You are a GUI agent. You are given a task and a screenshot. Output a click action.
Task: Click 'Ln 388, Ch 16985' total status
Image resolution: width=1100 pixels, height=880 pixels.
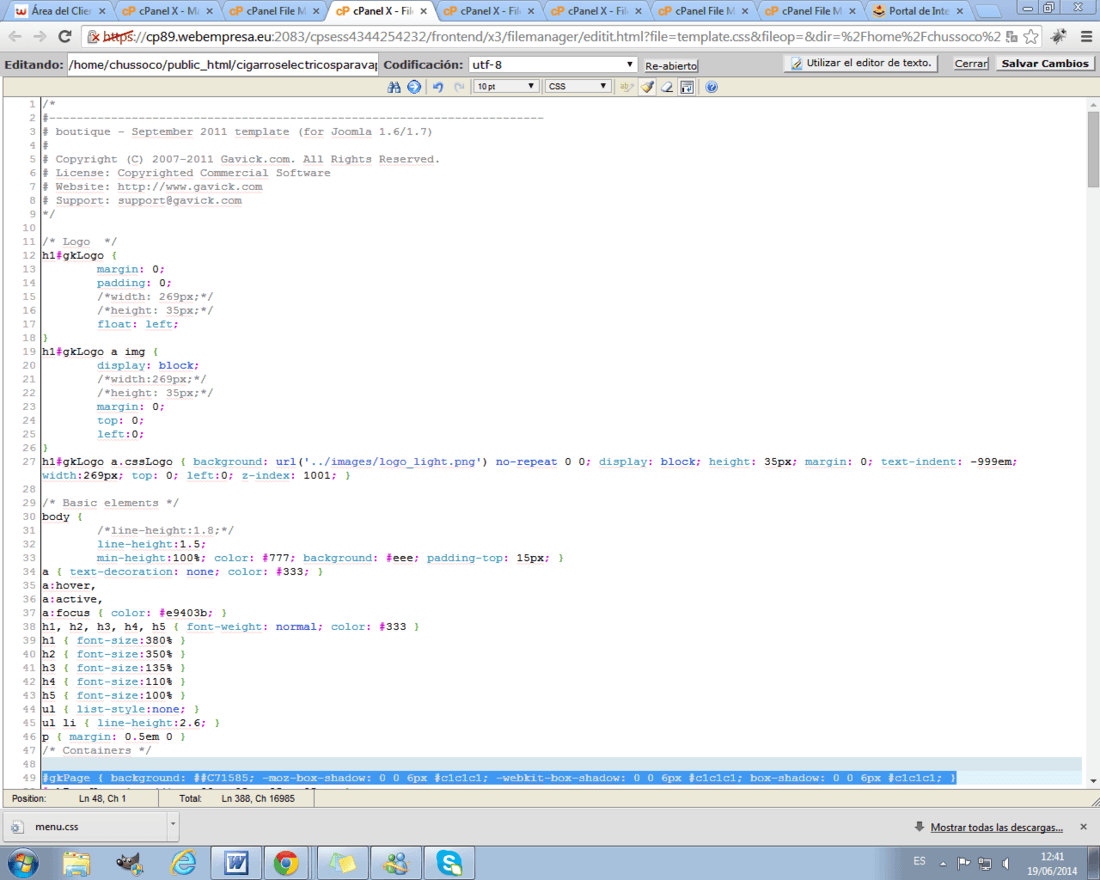click(257, 799)
